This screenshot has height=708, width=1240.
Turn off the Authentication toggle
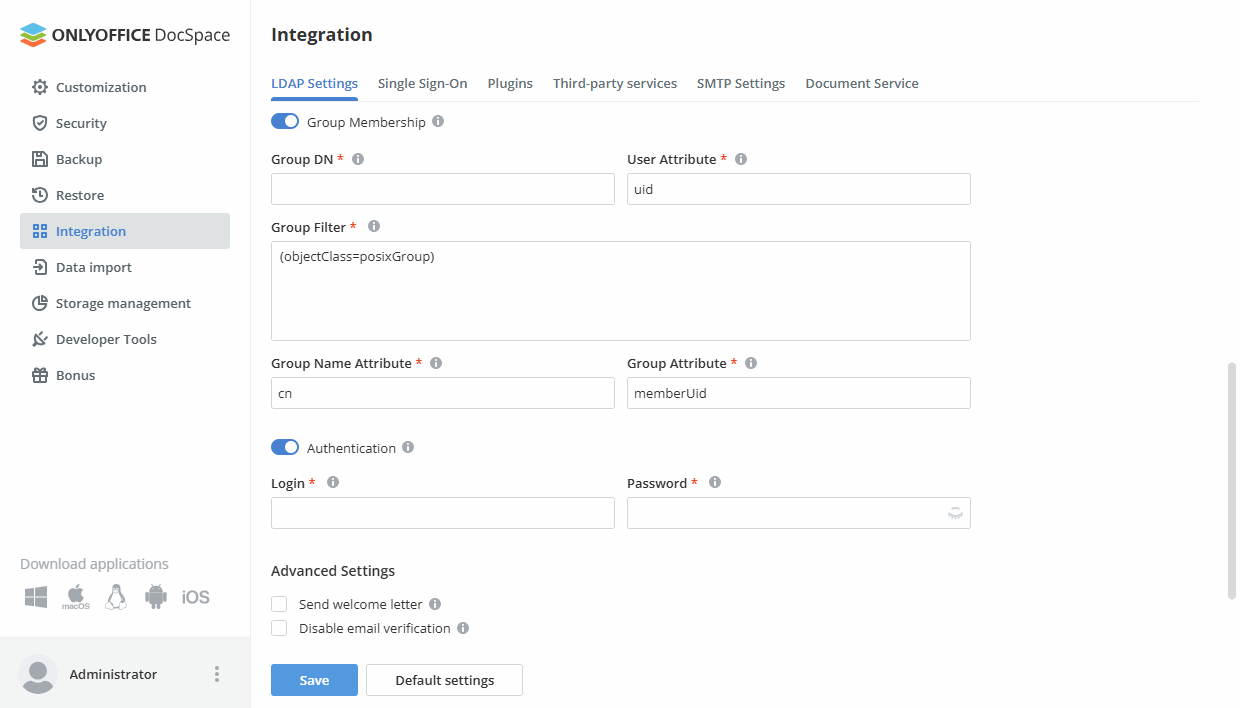point(284,447)
